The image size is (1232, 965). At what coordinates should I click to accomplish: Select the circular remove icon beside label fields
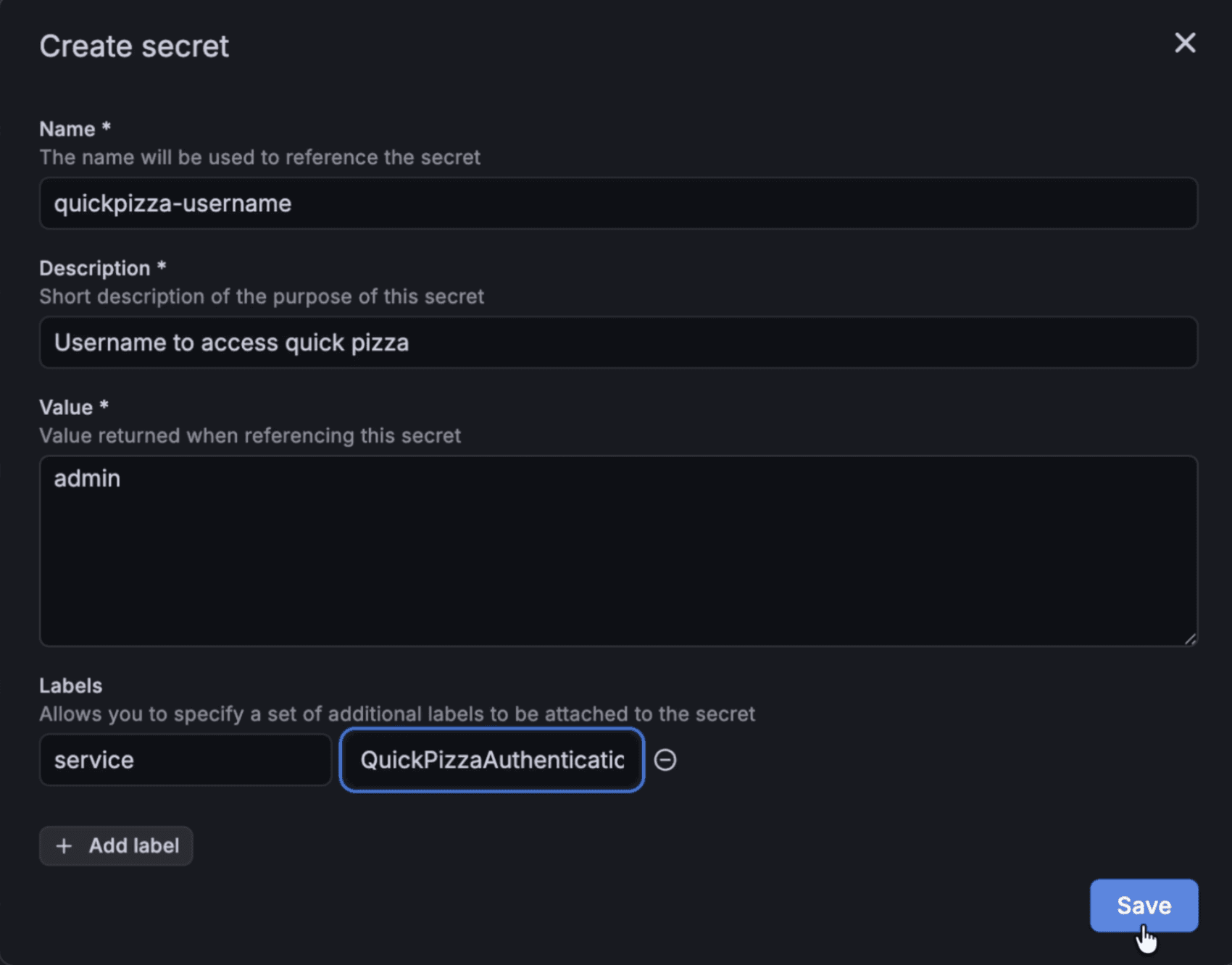(x=665, y=760)
